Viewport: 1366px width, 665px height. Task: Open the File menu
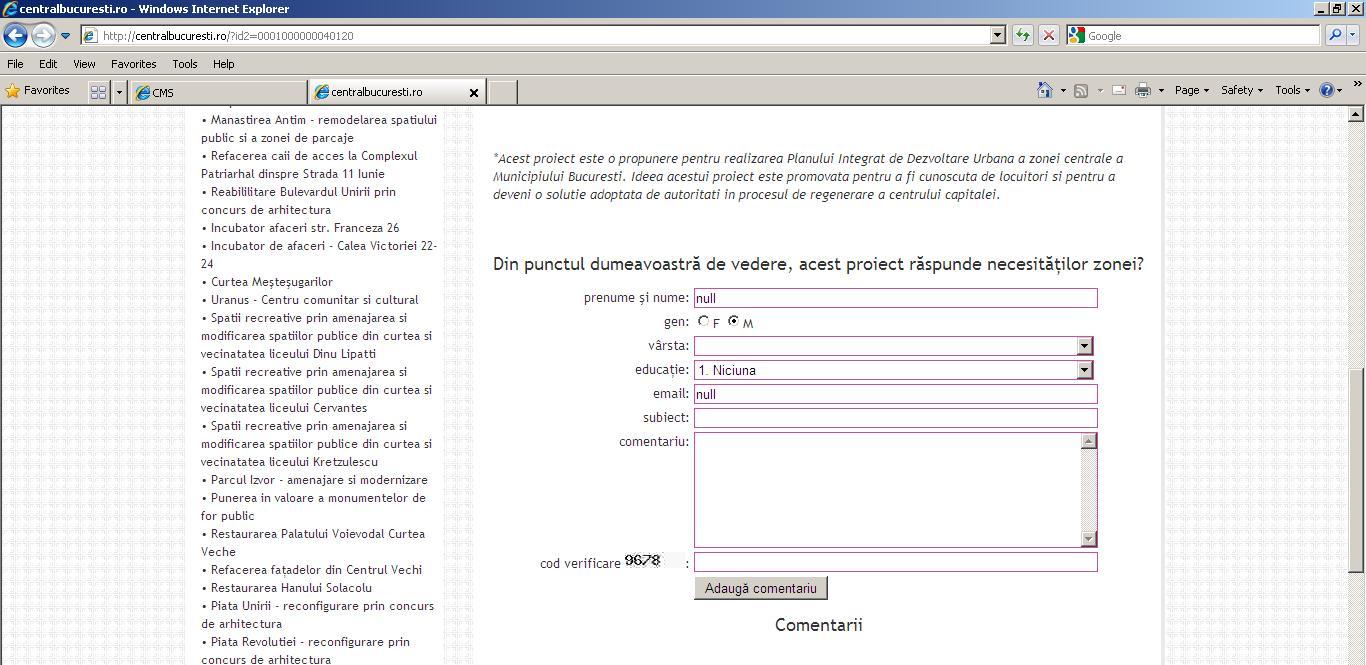click(x=15, y=64)
